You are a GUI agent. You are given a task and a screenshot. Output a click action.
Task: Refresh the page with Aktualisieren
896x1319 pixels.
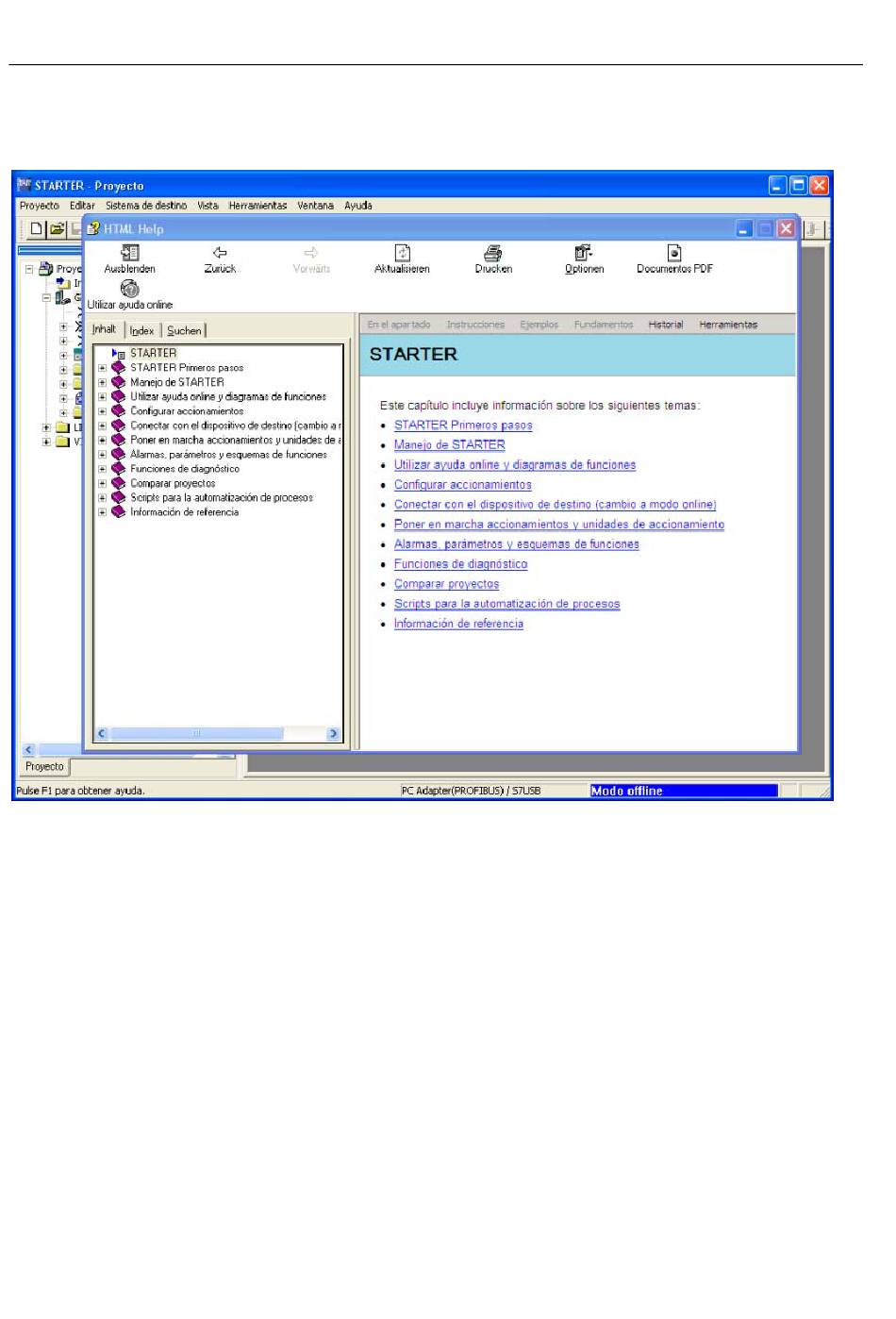[403, 253]
